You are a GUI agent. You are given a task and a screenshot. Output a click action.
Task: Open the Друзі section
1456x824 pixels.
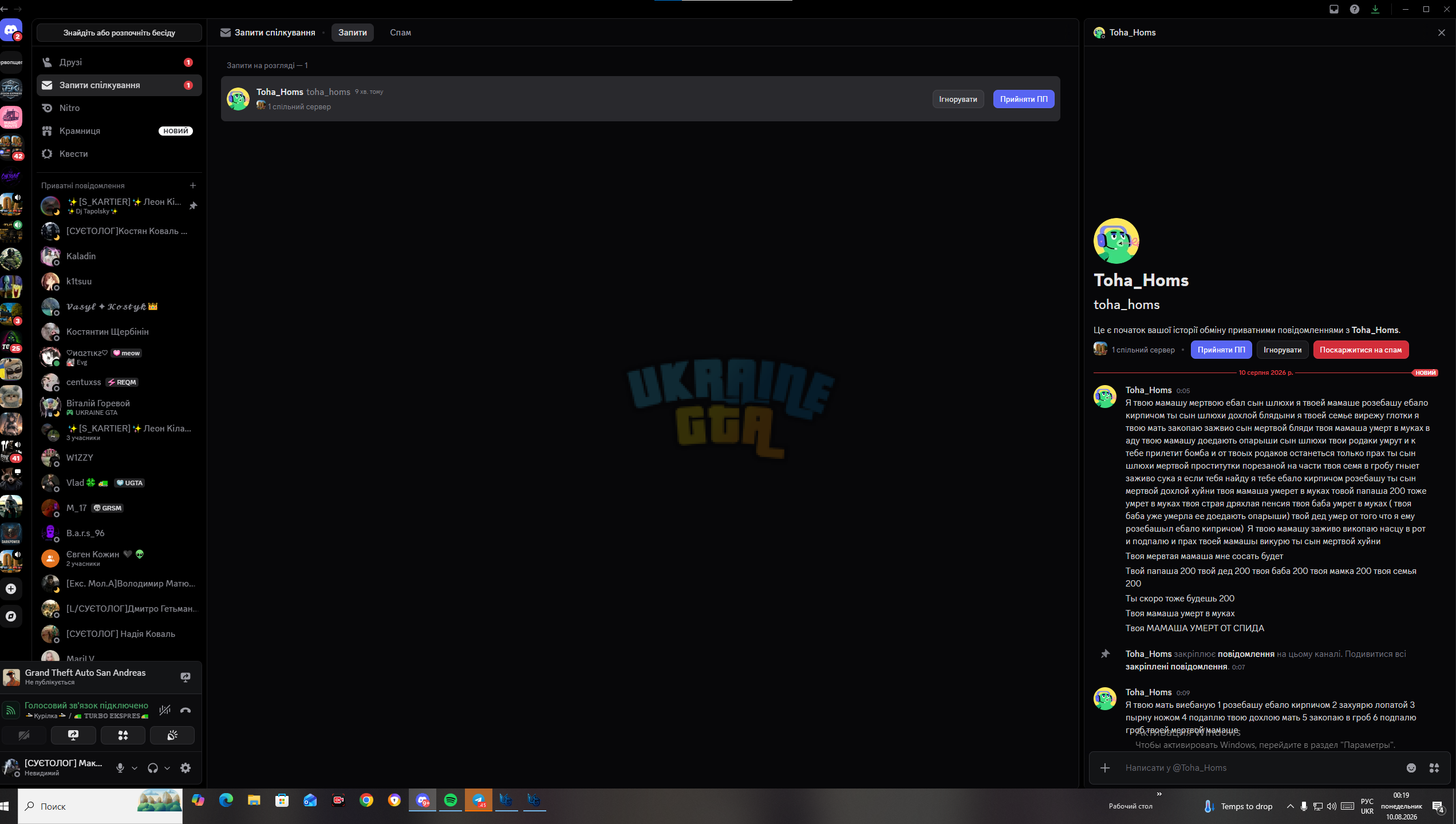[x=119, y=62]
